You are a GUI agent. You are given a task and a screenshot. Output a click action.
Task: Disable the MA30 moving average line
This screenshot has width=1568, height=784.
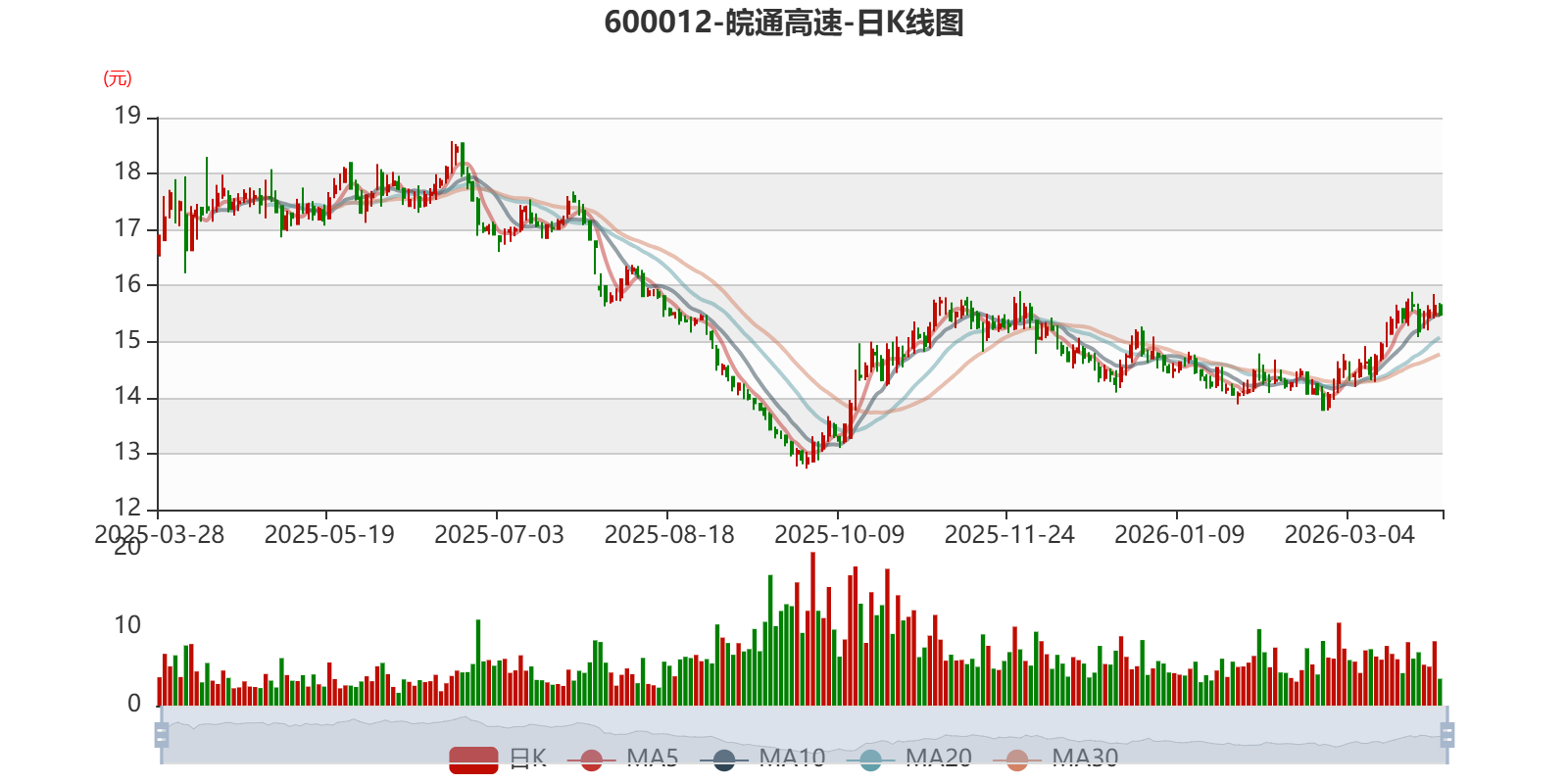(1055, 759)
